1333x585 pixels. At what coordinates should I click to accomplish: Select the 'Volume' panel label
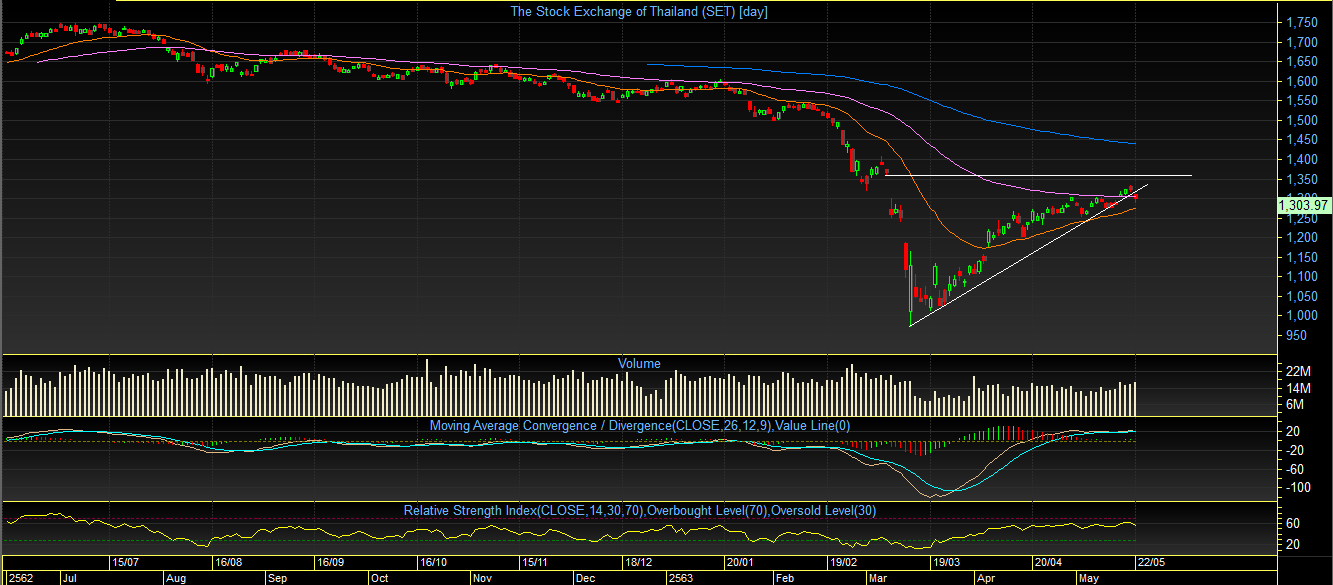(639, 364)
